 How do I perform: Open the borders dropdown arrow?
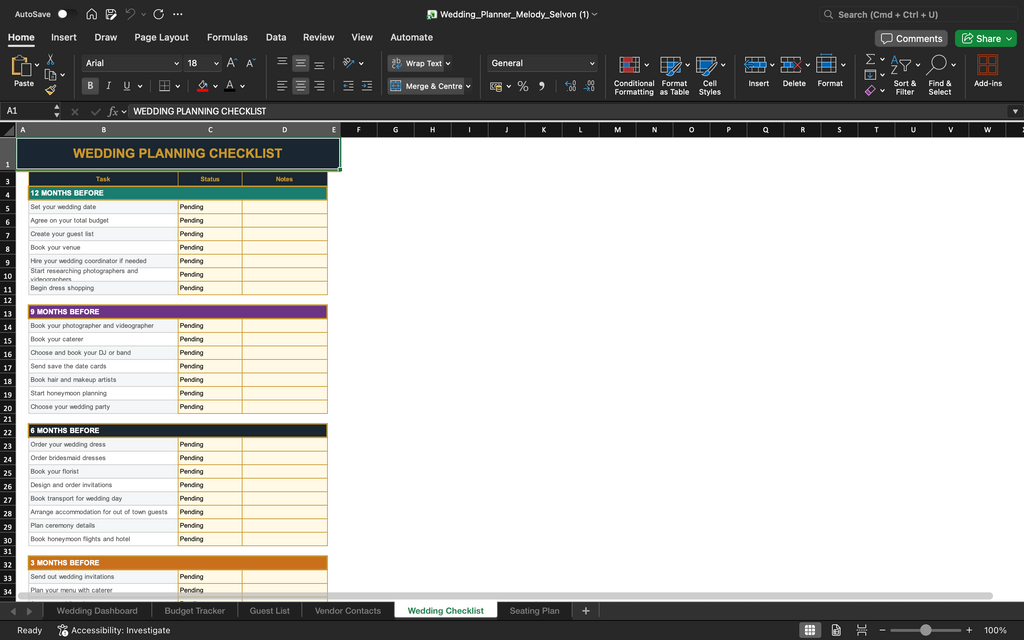tap(178, 86)
